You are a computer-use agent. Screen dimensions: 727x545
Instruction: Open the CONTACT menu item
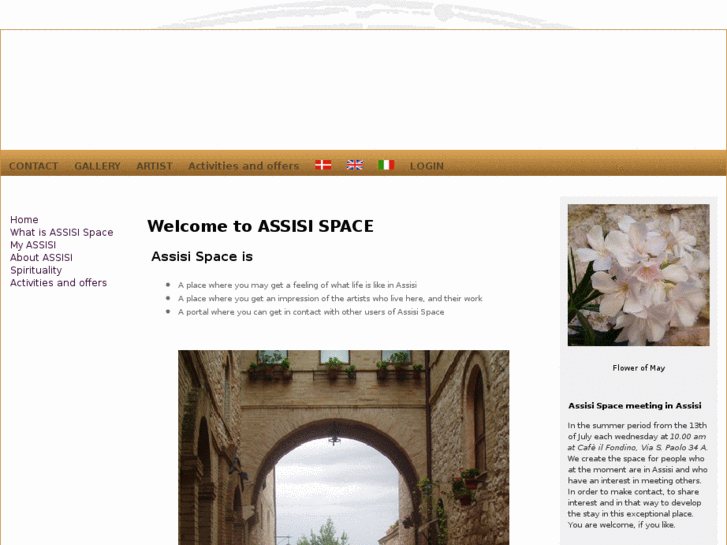click(33, 166)
